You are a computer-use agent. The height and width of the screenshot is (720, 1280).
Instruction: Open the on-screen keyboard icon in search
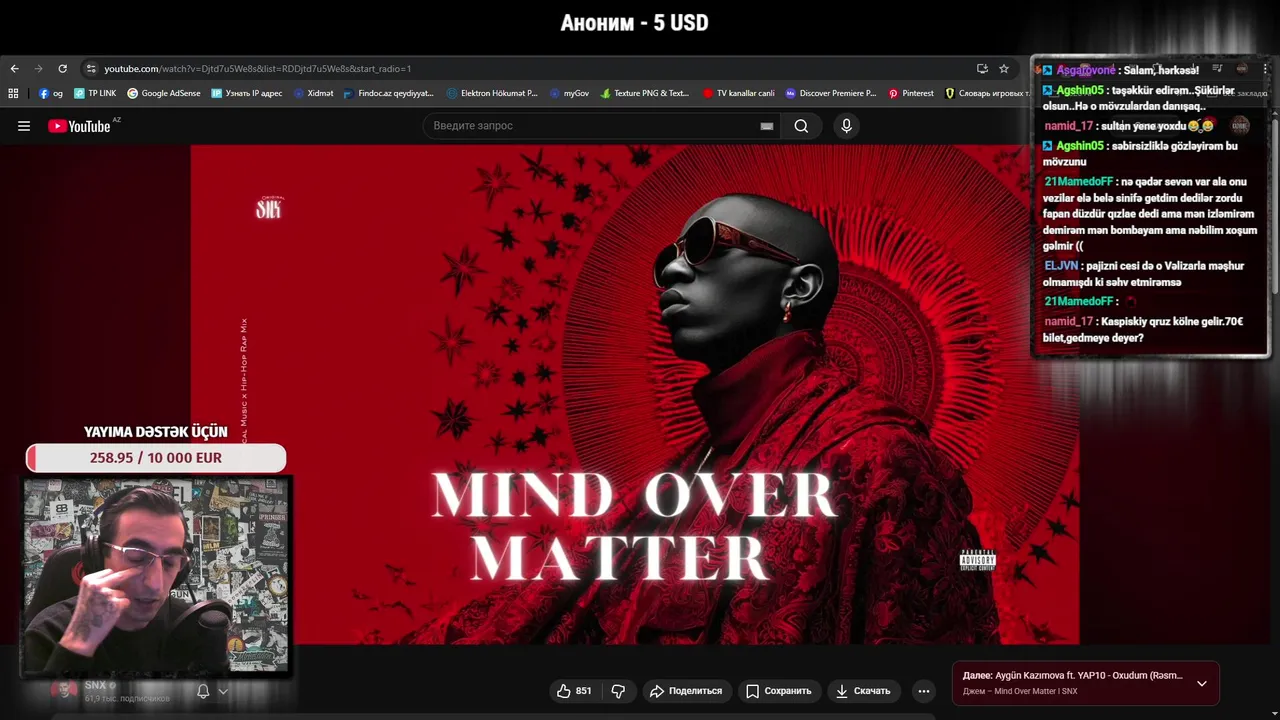pos(767,126)
